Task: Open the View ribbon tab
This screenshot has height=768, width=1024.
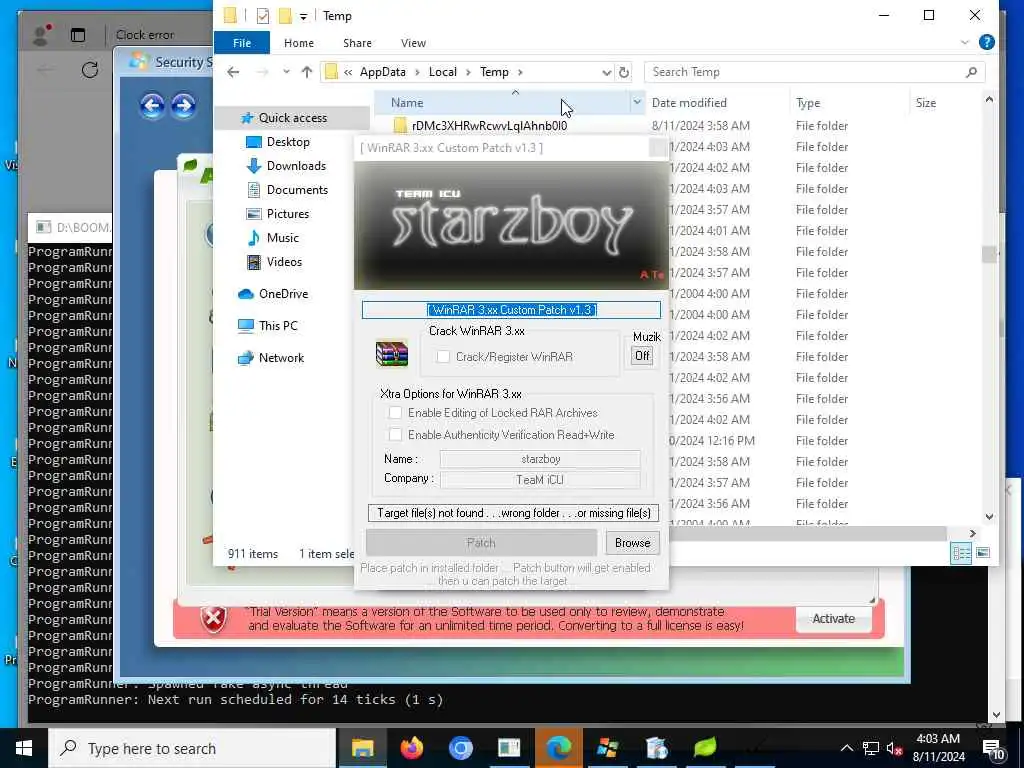Action: point(413,43)
